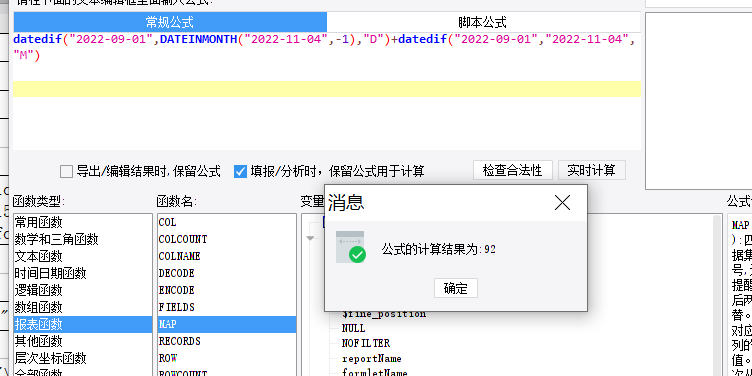The height and width of the screenshot is (376, 752).
Task: Uncheck 填报/分析时,保留公式用于计算 checkbox
Action: pyautogui.click(x=240, y=171)
